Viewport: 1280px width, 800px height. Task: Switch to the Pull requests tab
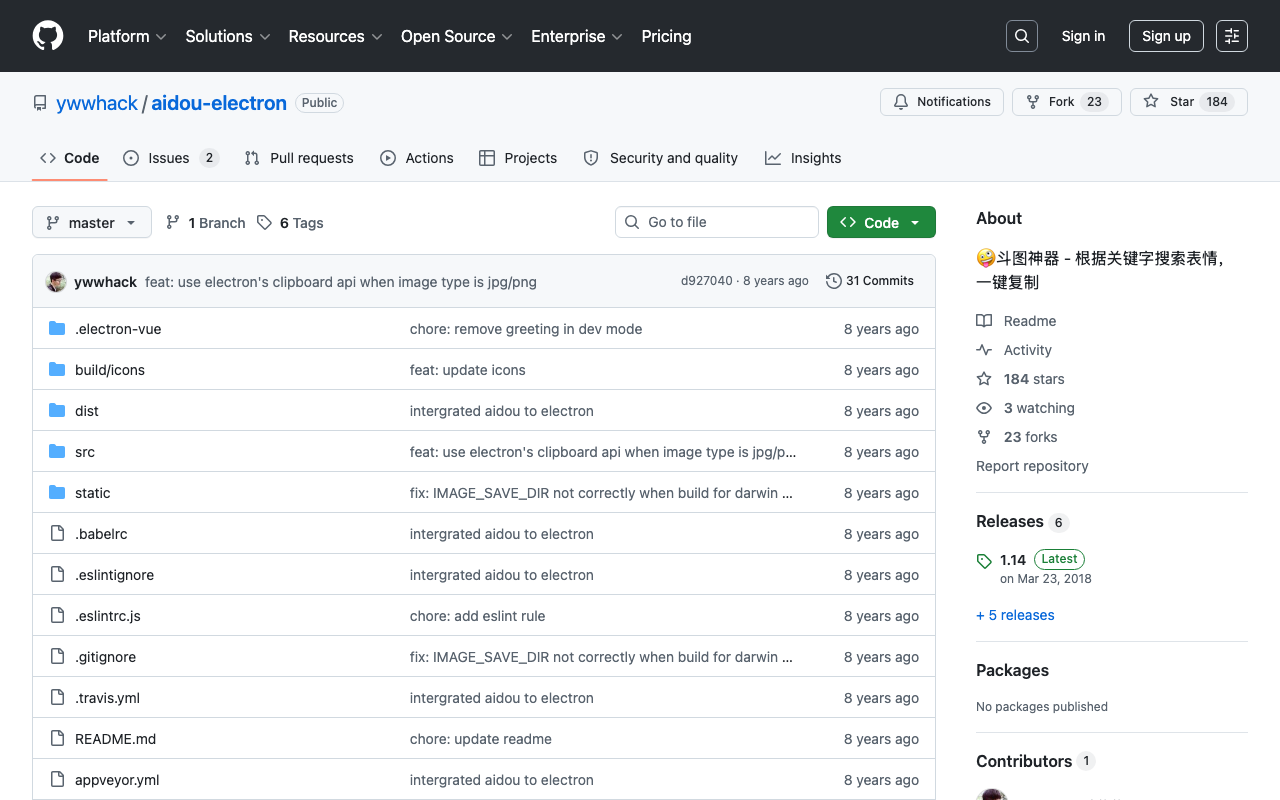click(x=299, y=158)
